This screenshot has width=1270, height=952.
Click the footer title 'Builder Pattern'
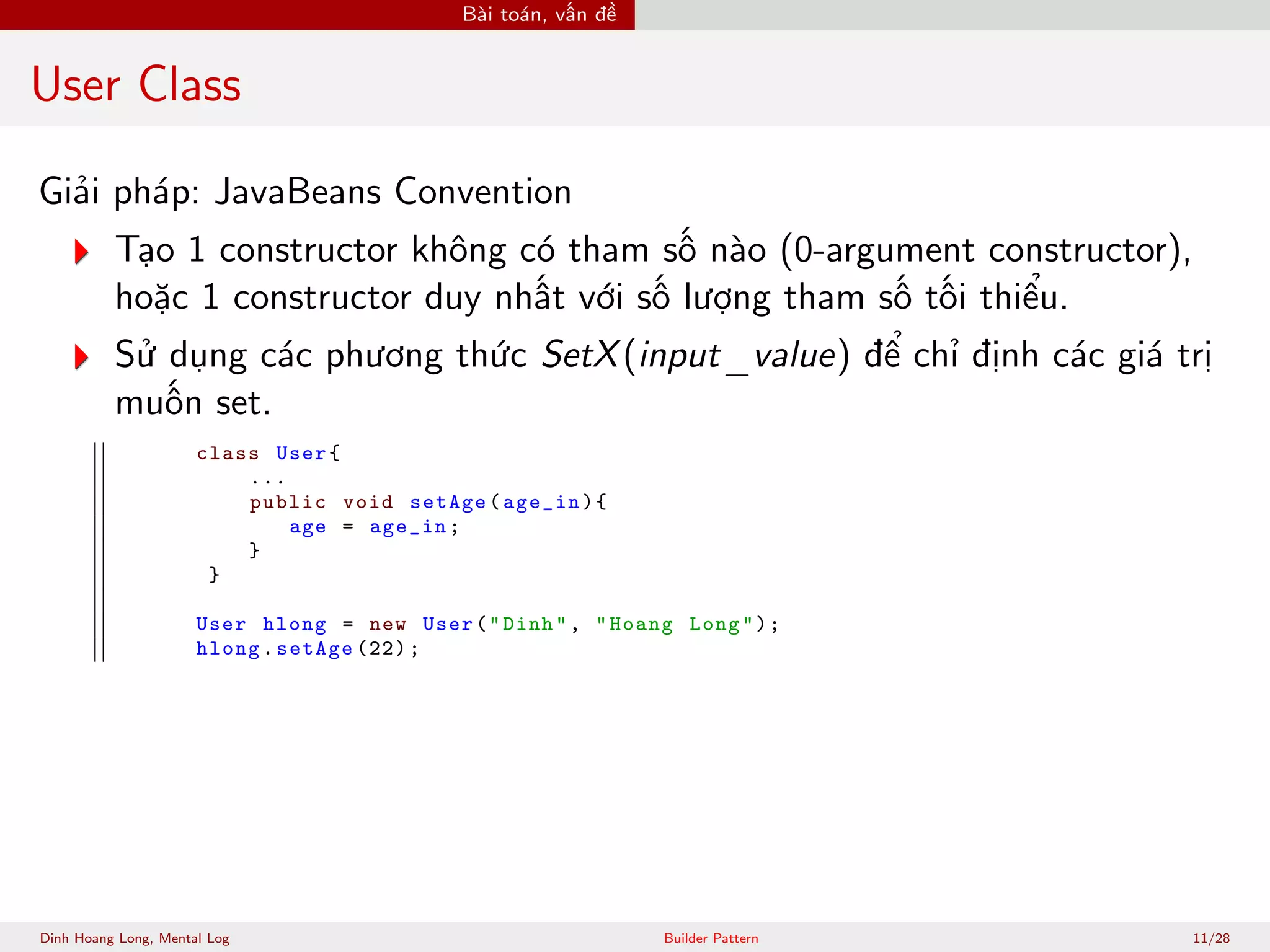click(711, 938)
